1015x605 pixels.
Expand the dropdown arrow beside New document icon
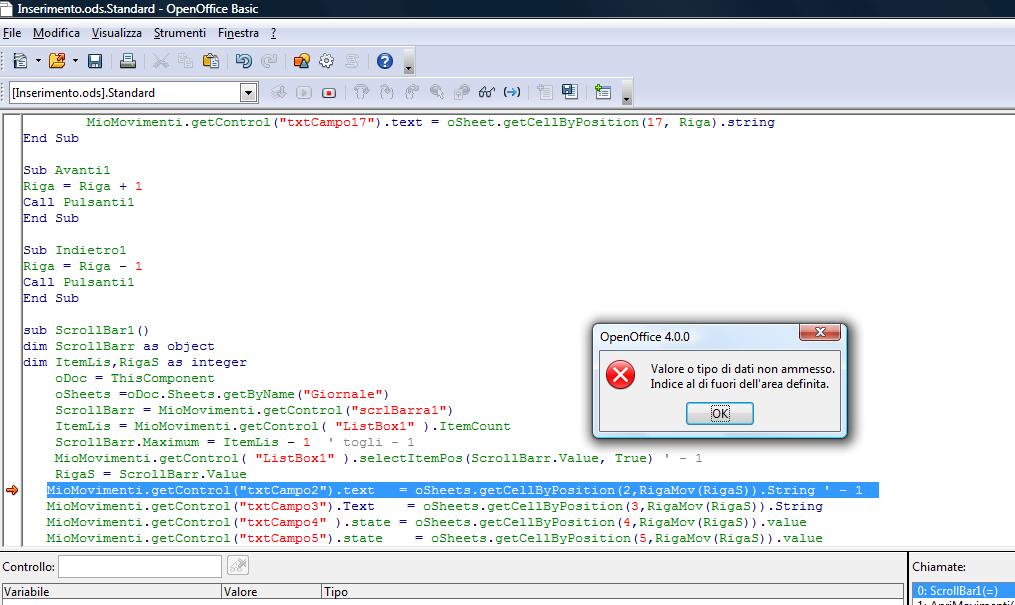click(x=38, y=62)
